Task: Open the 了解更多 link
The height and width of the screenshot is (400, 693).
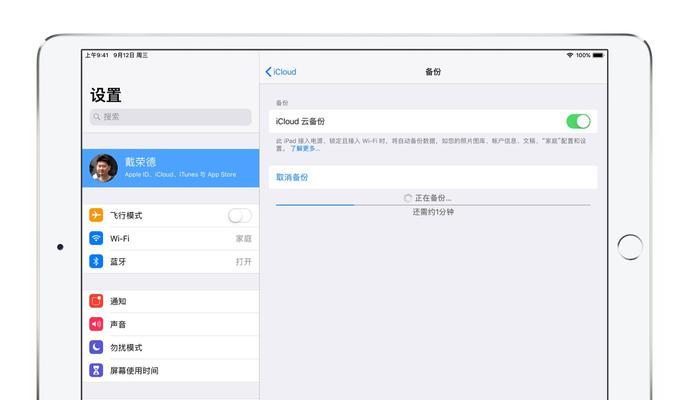Action: point(305,149)
